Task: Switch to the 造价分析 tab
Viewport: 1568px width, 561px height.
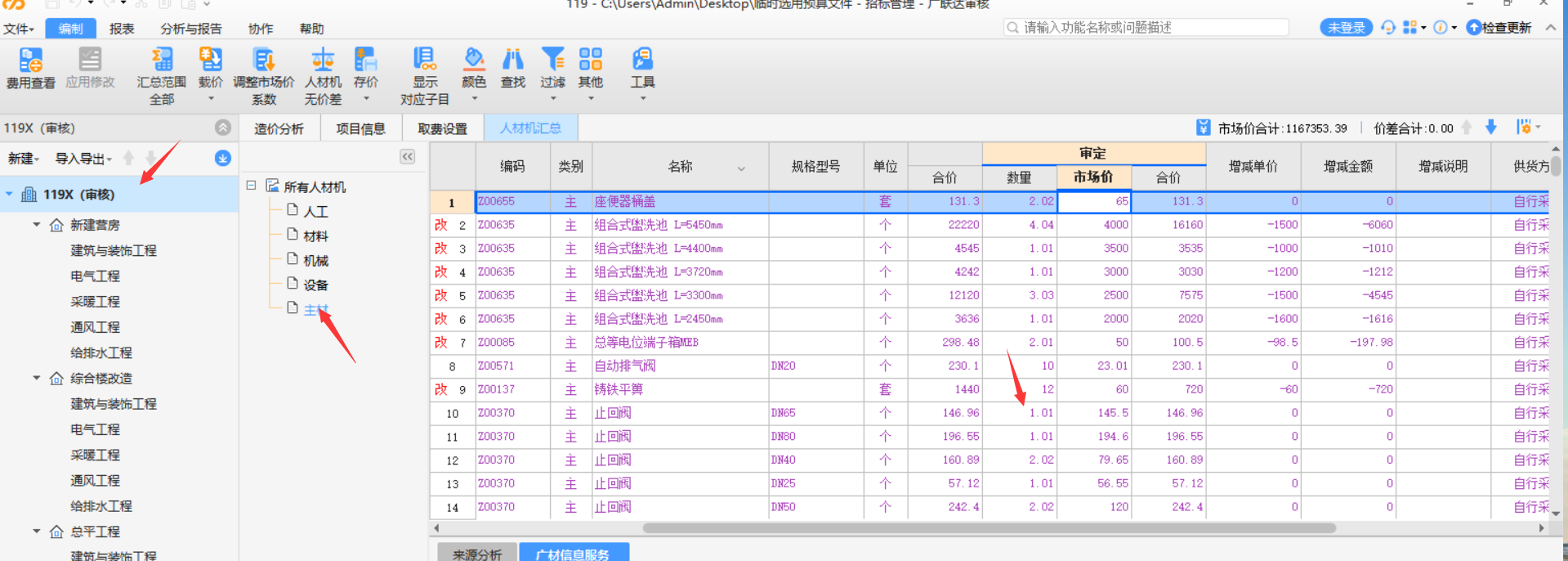Action: pyautogui.click(x=279, y=128)
